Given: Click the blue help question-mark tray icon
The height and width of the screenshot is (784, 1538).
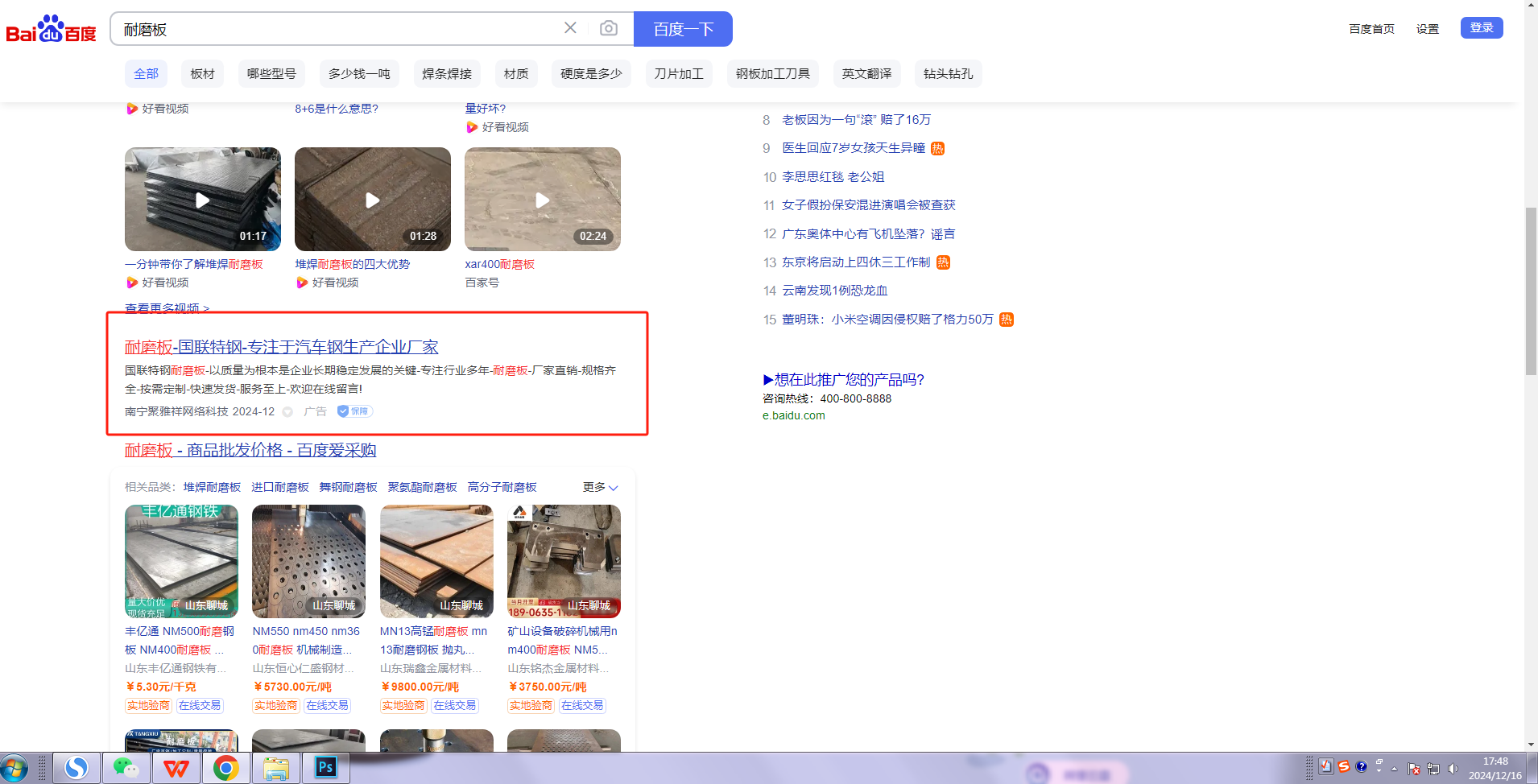Looking at the screenshot, I should pos(1361,766).
